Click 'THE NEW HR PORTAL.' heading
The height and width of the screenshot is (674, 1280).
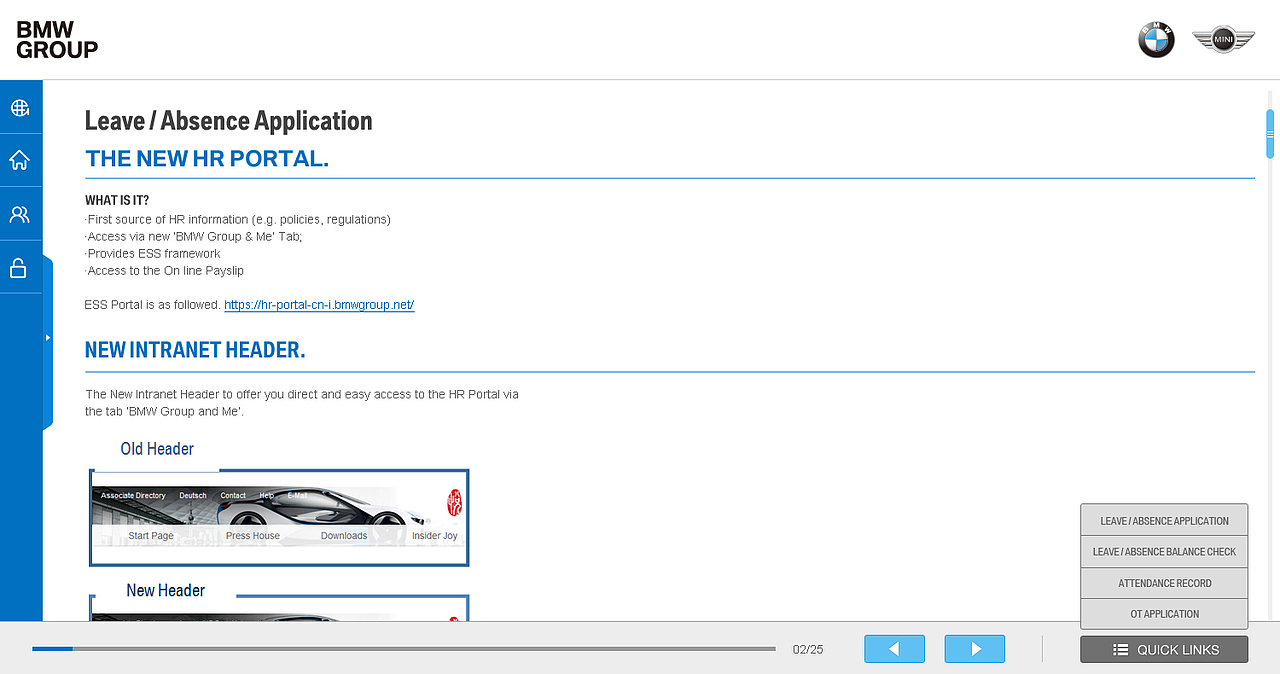click(x=207, y=159)
